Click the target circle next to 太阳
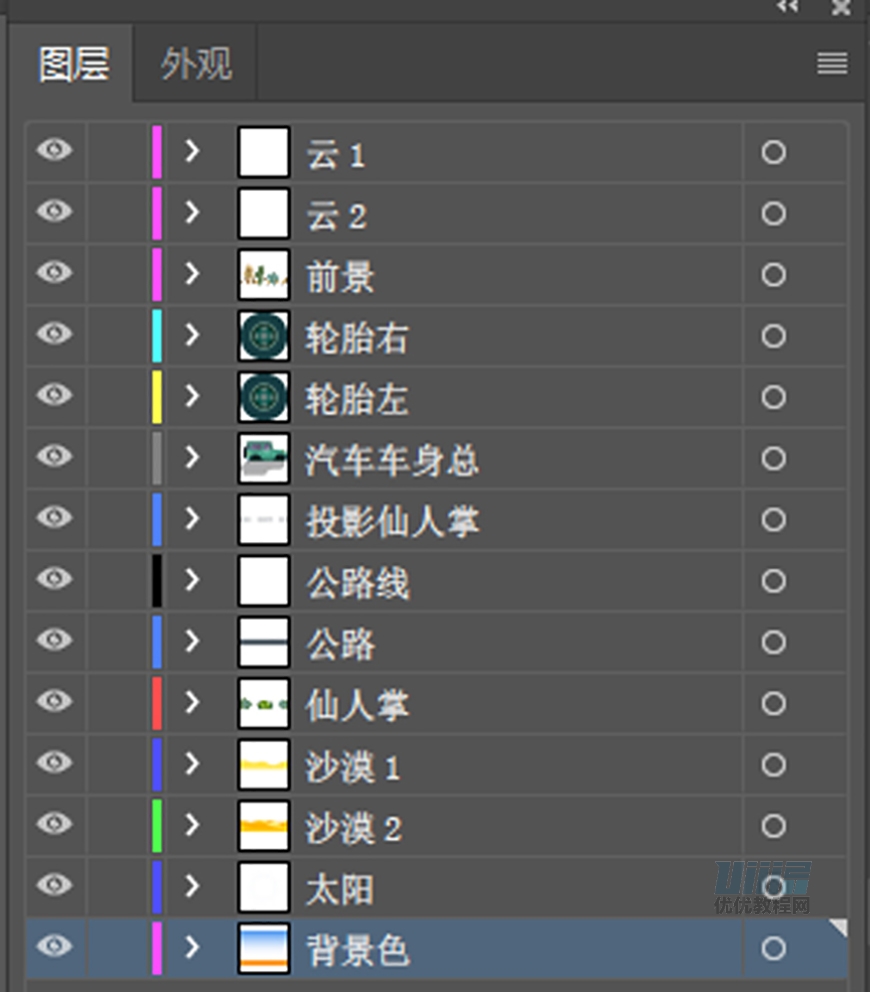 click(x=772, y=886)
